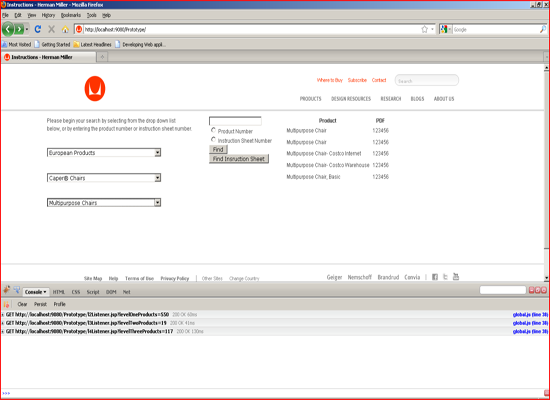Open a new tab with plus button
Image resolution: width=550 pixels, height=400 pixels.
click(x=102, y=57)
